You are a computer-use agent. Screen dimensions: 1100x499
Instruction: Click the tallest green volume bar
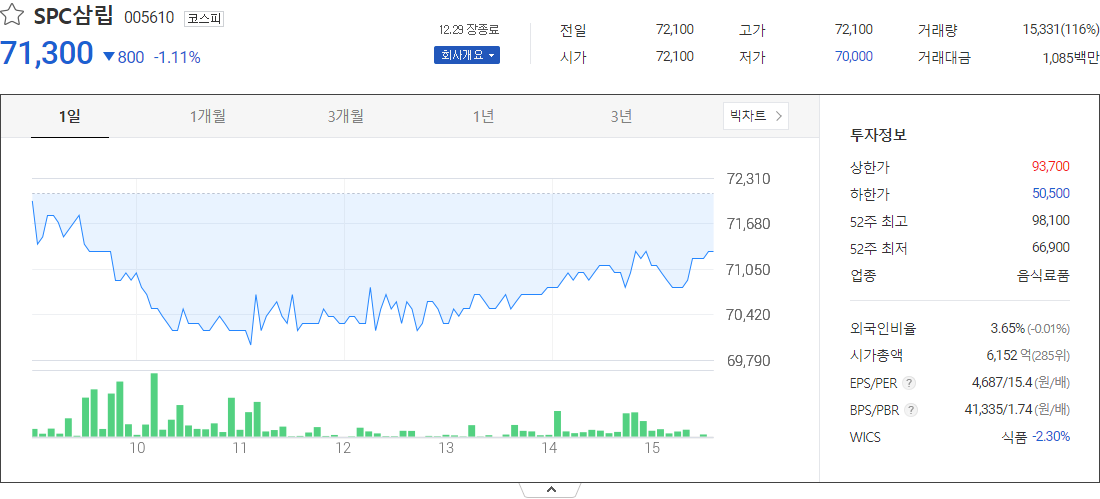[154, 405]
